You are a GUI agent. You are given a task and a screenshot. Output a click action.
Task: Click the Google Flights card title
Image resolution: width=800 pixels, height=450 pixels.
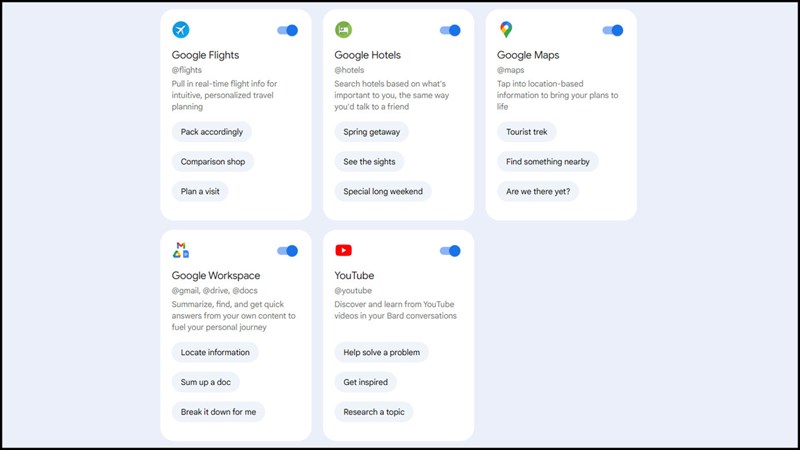pyautogui.click(x=205, y=55)
